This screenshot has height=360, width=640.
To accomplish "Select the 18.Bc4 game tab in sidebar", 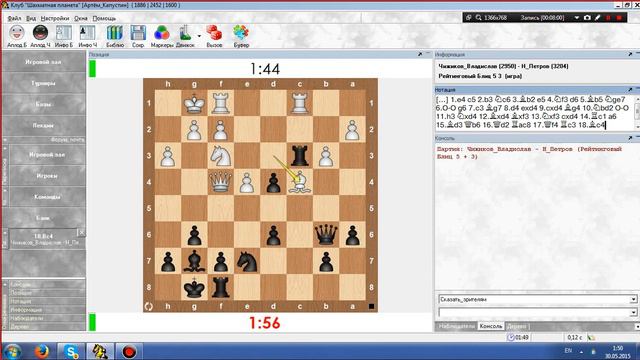I will (43, 239).
